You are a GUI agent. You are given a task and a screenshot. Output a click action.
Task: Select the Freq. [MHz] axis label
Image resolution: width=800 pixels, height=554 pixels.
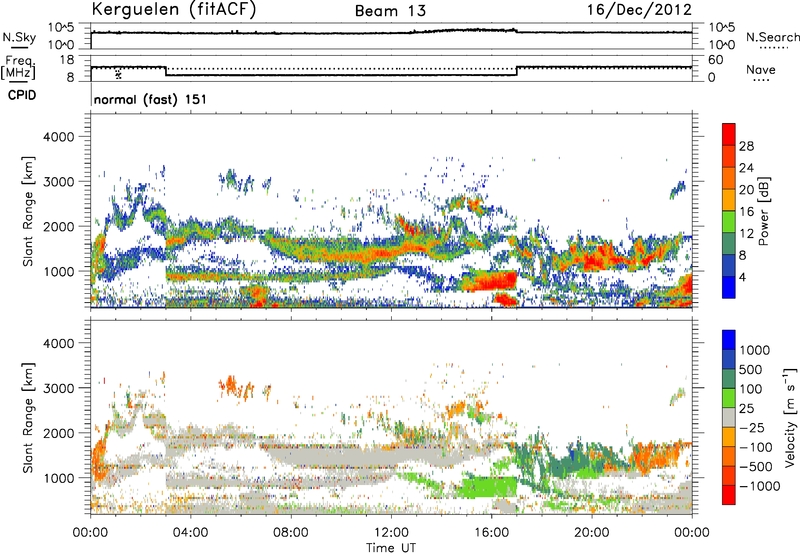pyautogui.click(x=18, y=68)
